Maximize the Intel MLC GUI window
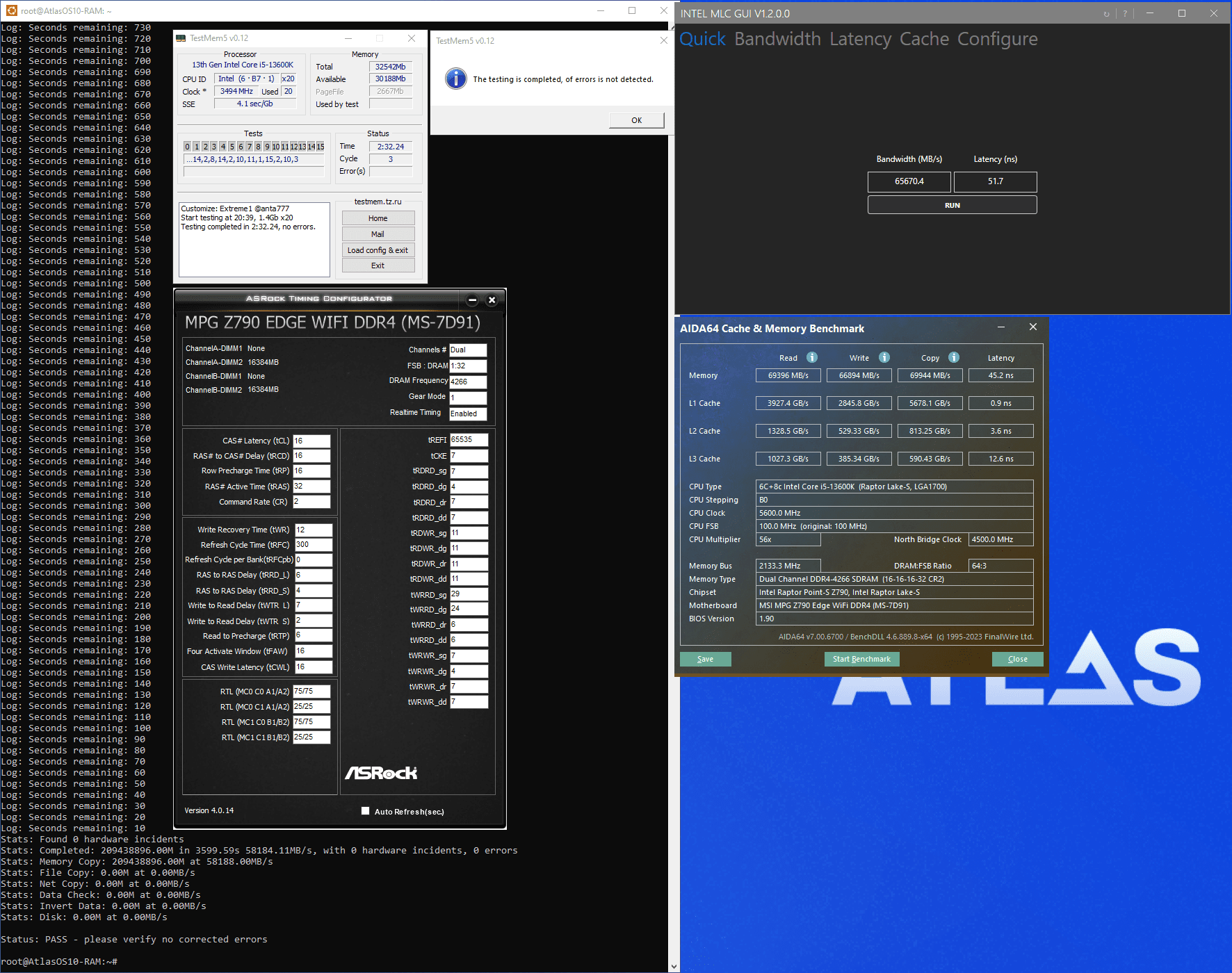 1181,13
